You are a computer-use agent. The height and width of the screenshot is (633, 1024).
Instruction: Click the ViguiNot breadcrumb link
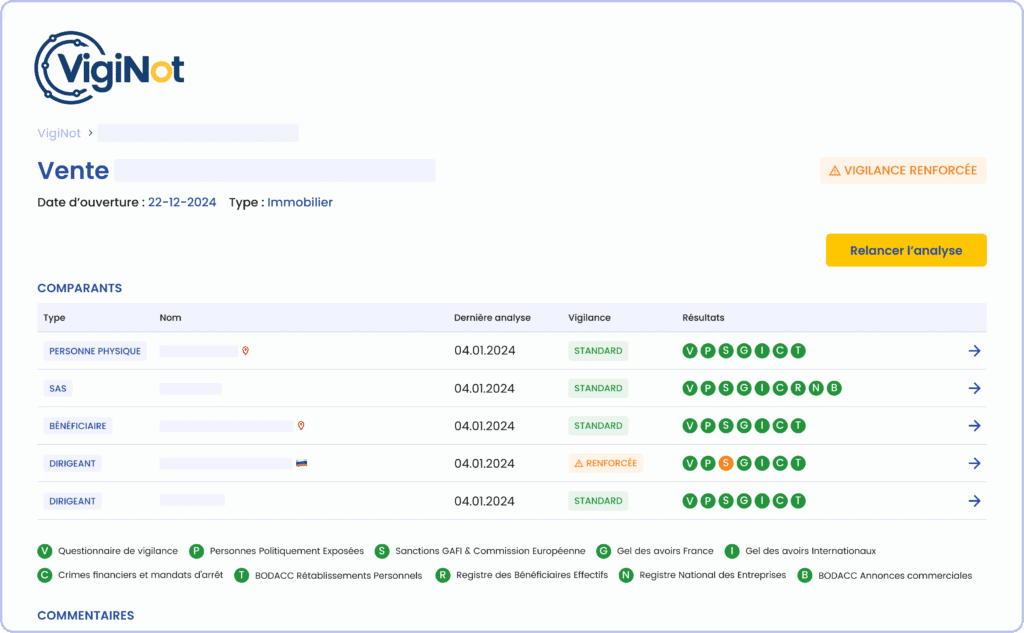59,133
